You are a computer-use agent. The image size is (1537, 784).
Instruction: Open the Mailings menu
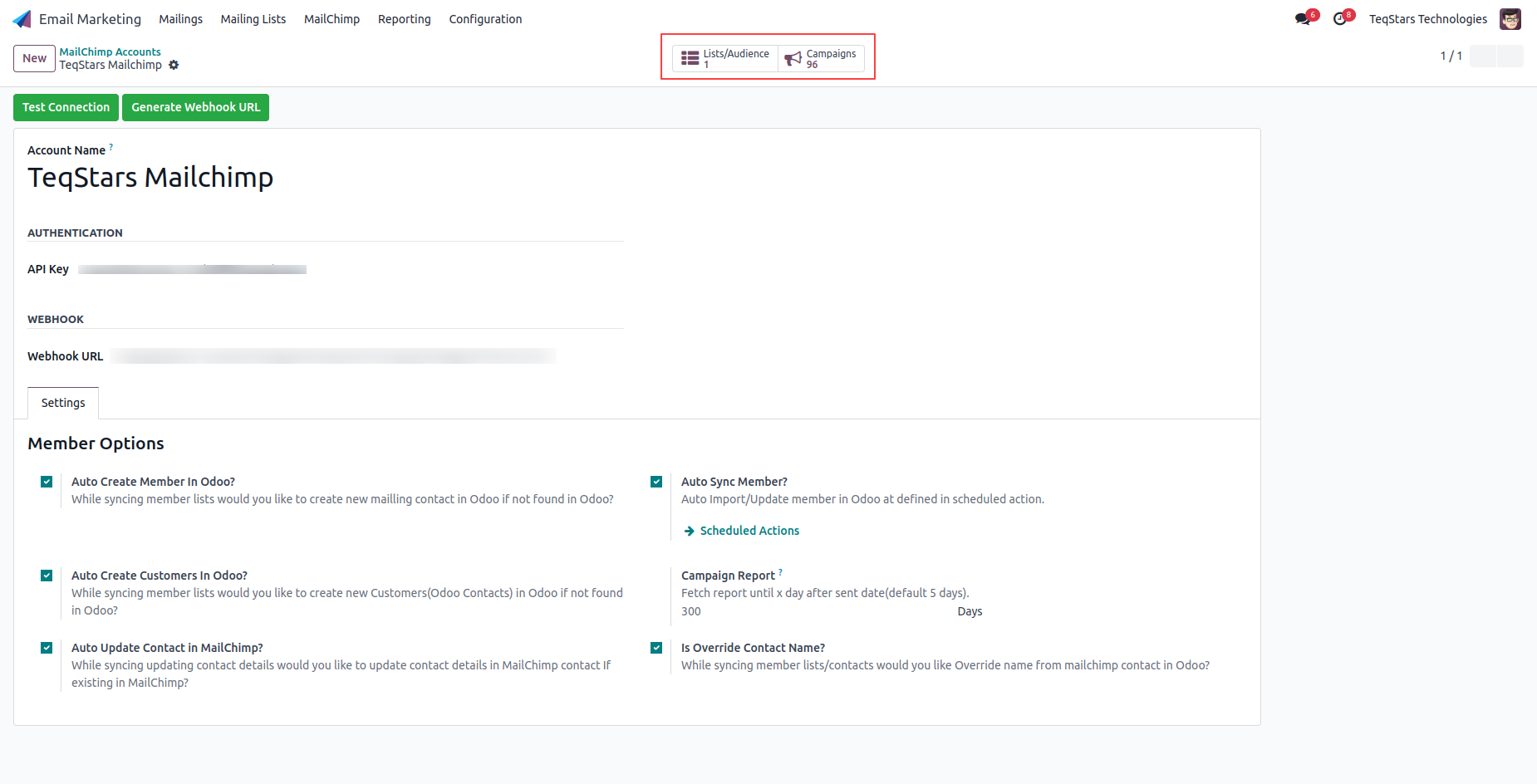point(180,19)
